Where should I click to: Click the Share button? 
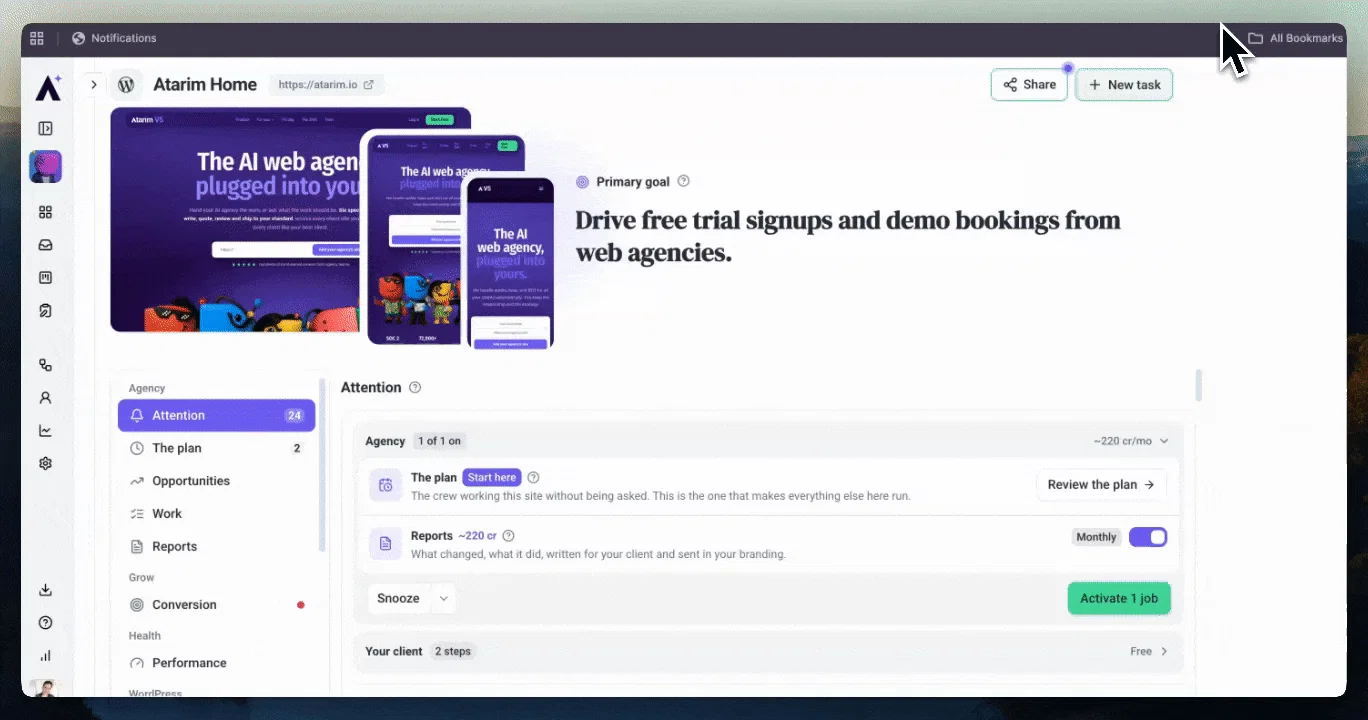click(x=1029, y=85)
